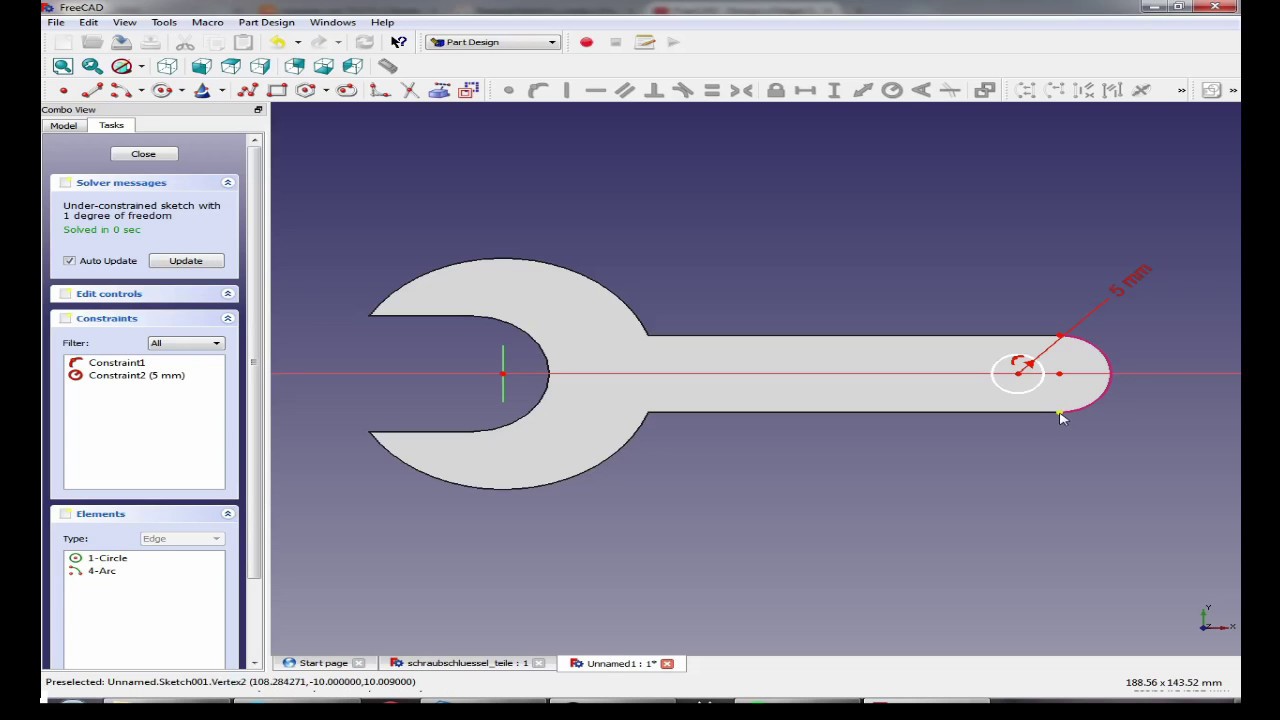Select the circle creation tool

point(162,91)
